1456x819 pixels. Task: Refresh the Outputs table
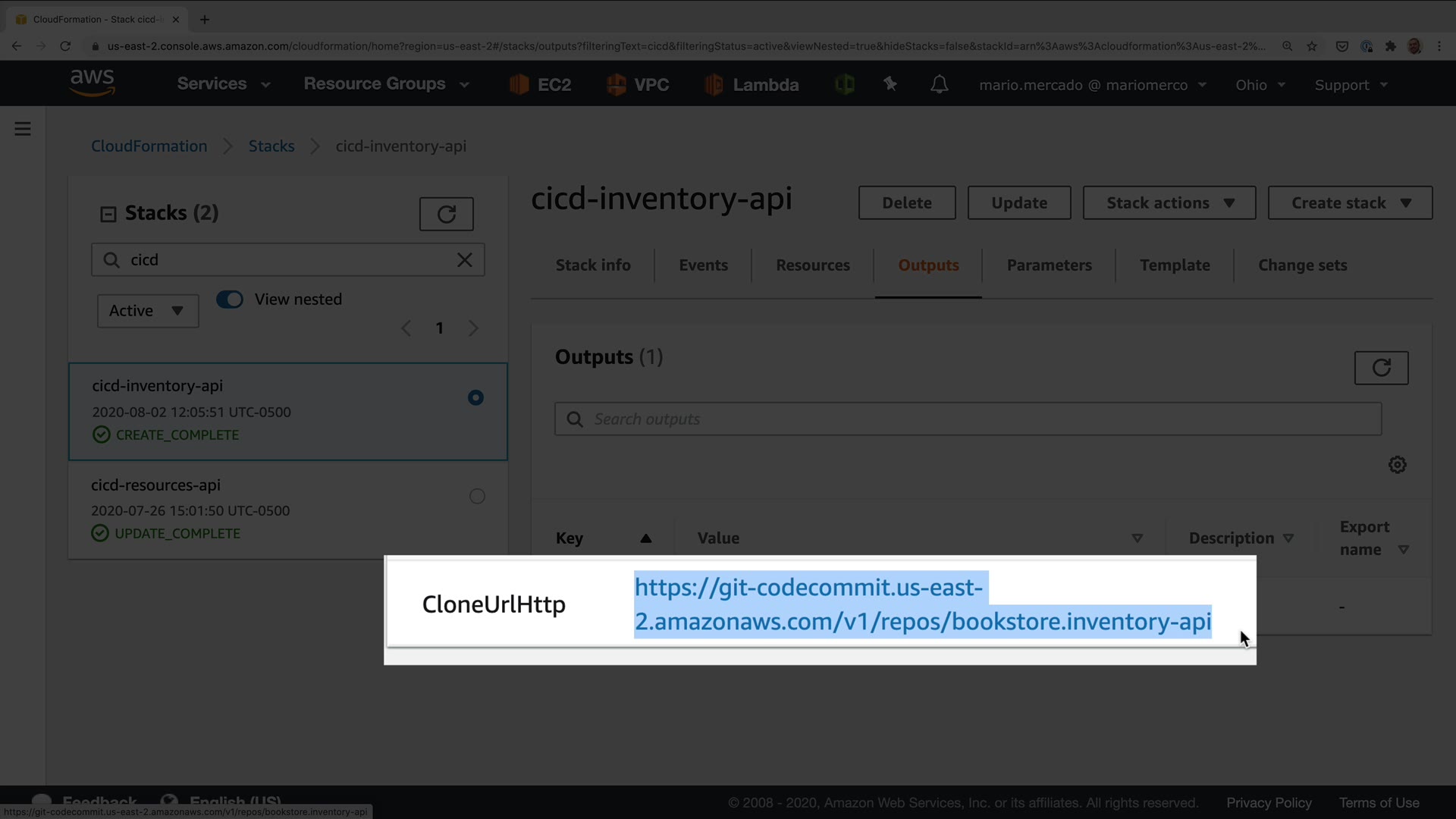[1381, 368]
